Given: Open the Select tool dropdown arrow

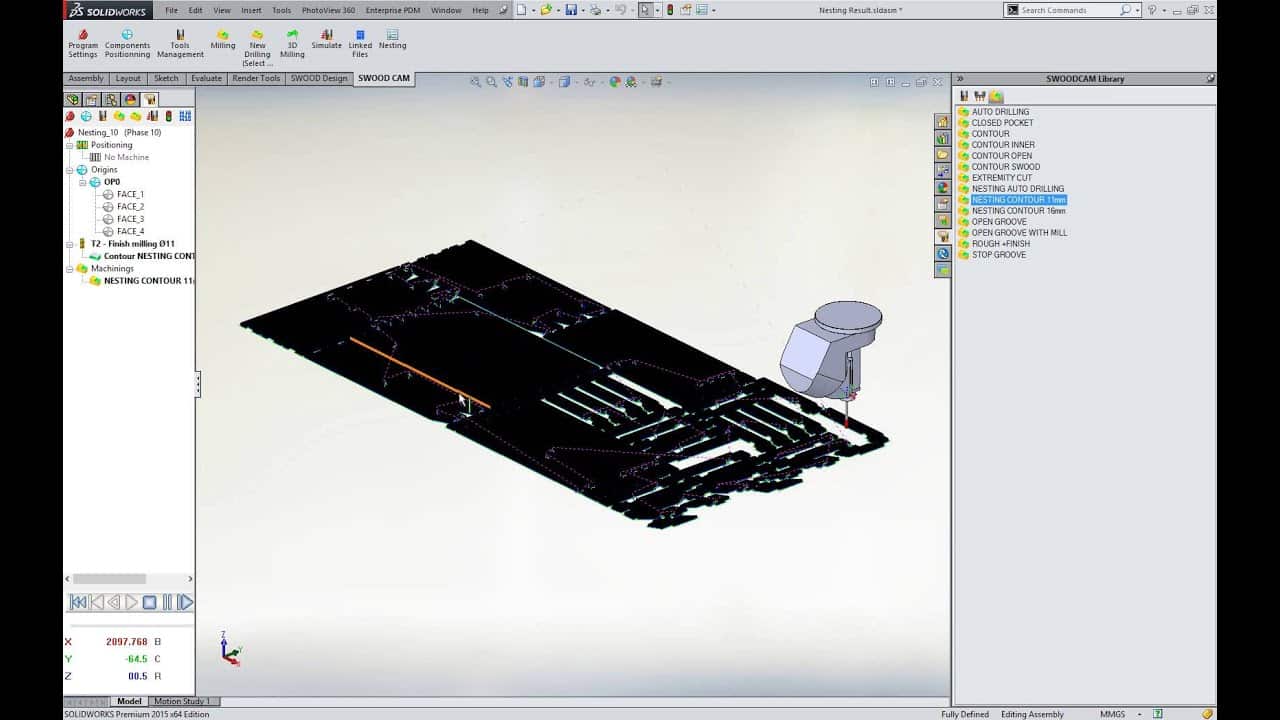Looking at the screenshot, I should pos(657,10).
